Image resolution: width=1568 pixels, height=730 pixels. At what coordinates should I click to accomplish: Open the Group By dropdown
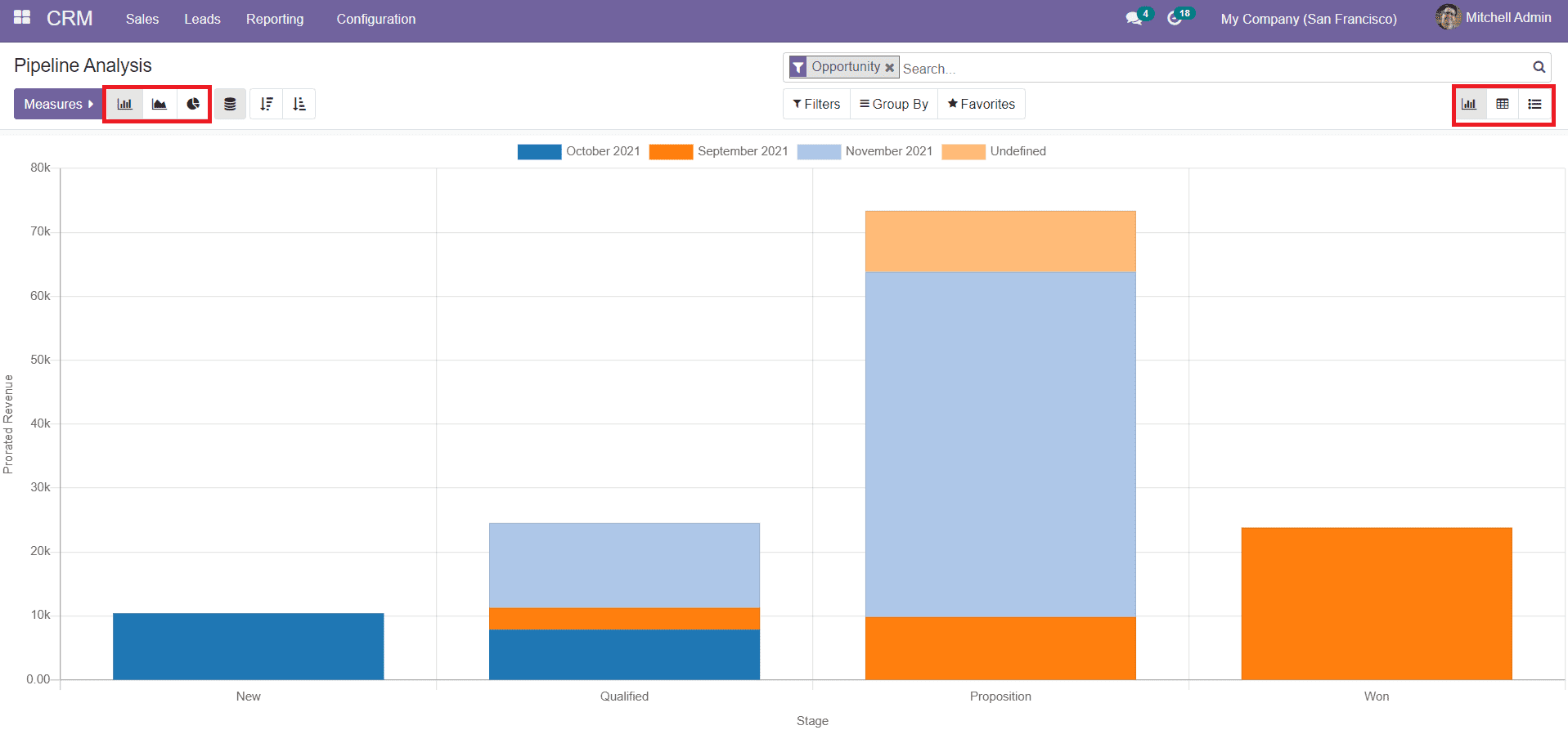(894, 104)
